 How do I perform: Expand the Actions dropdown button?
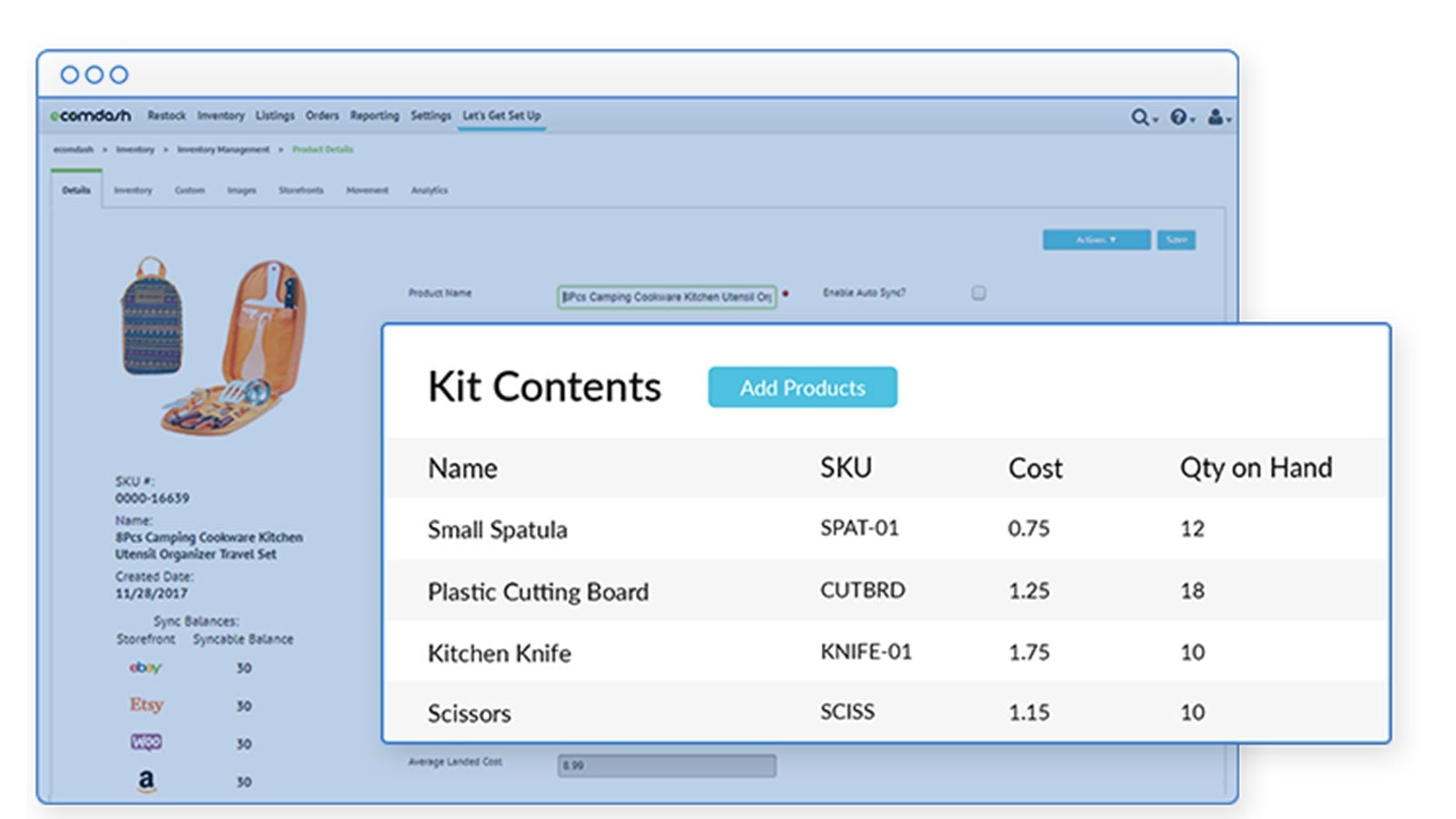tap(1096, 240)
